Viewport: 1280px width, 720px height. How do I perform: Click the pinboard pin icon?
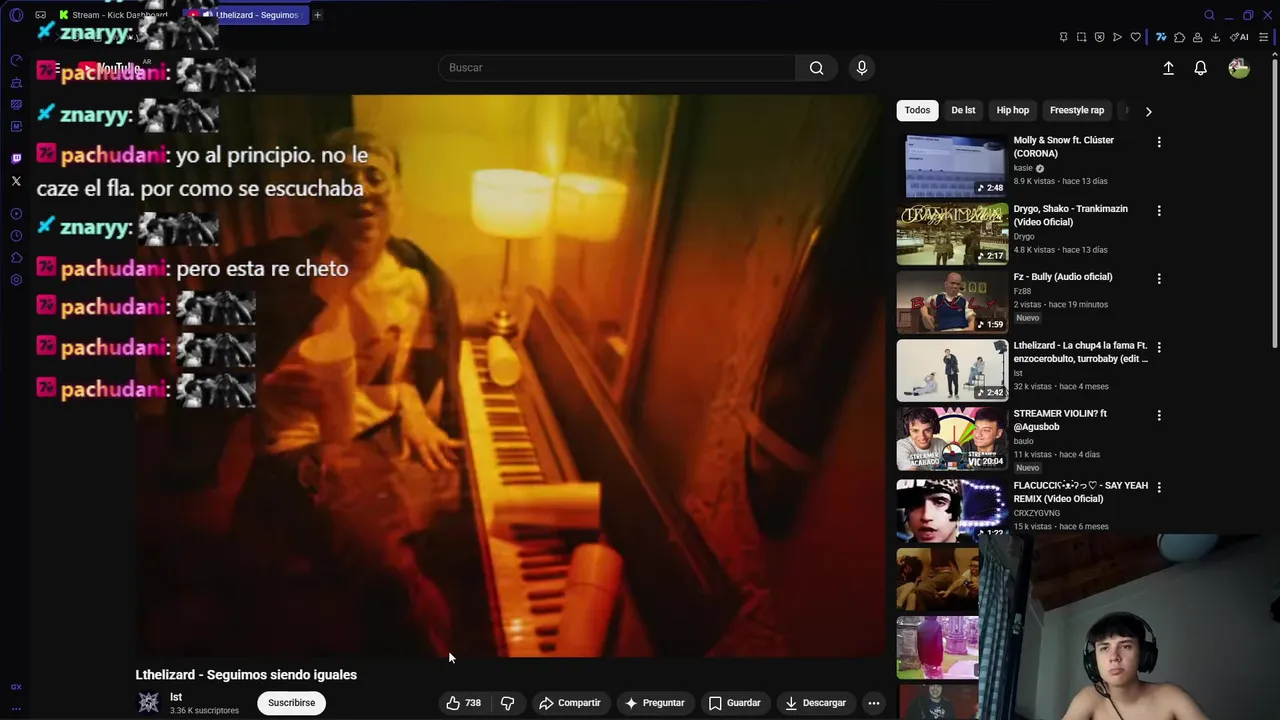point(1063,37)
